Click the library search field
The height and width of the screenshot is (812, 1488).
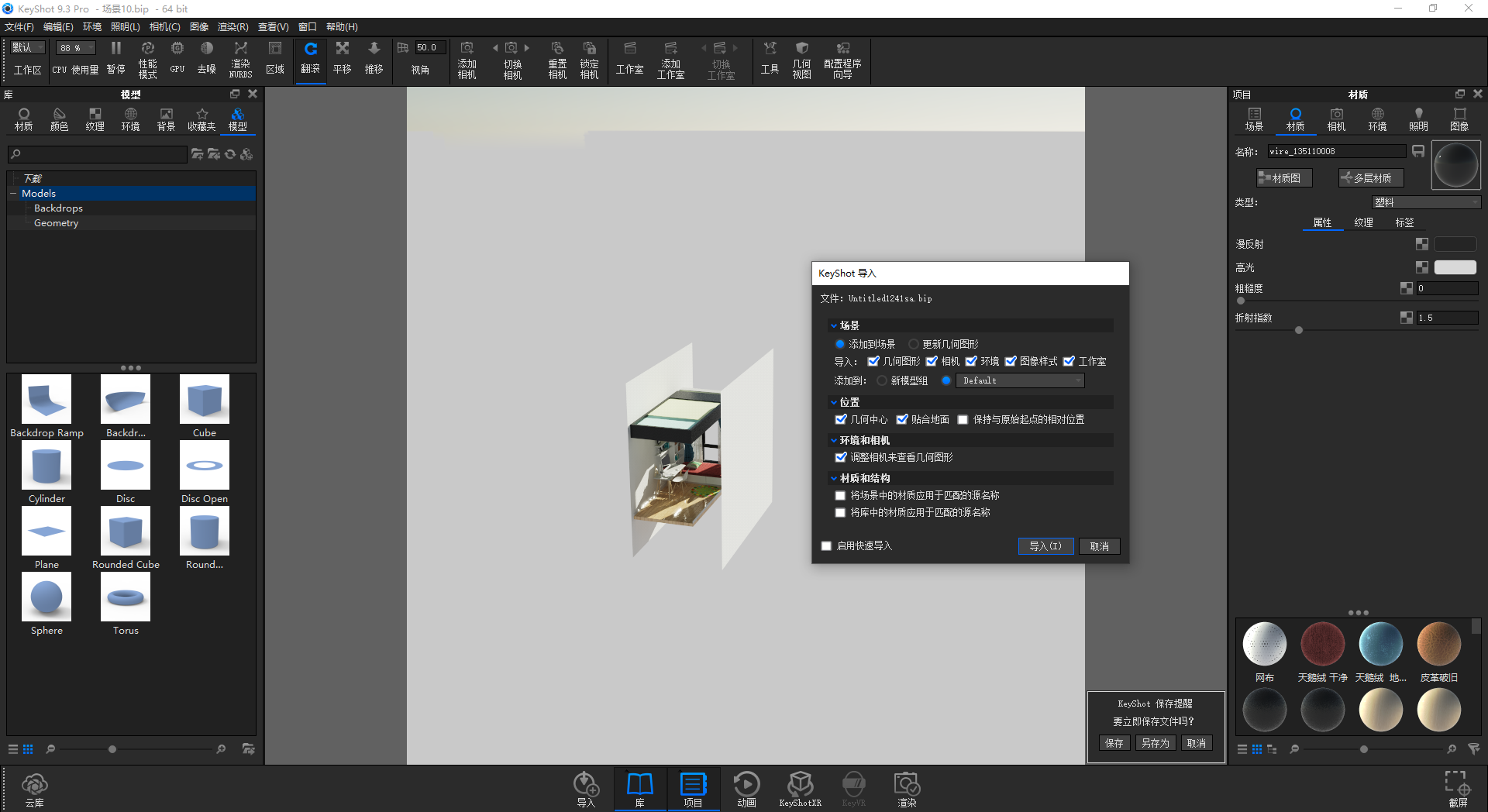(x=97, y=154)
